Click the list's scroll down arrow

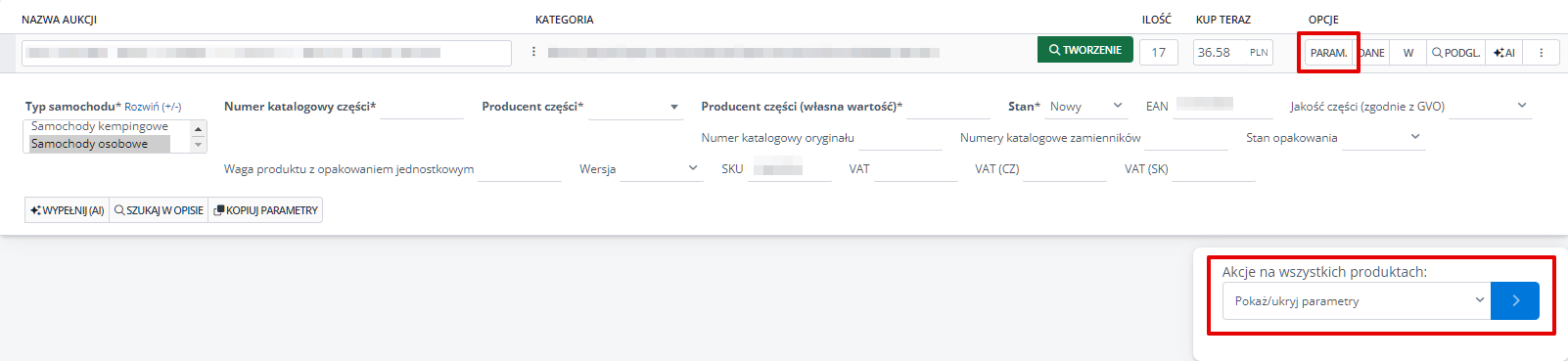coord(199,145)
